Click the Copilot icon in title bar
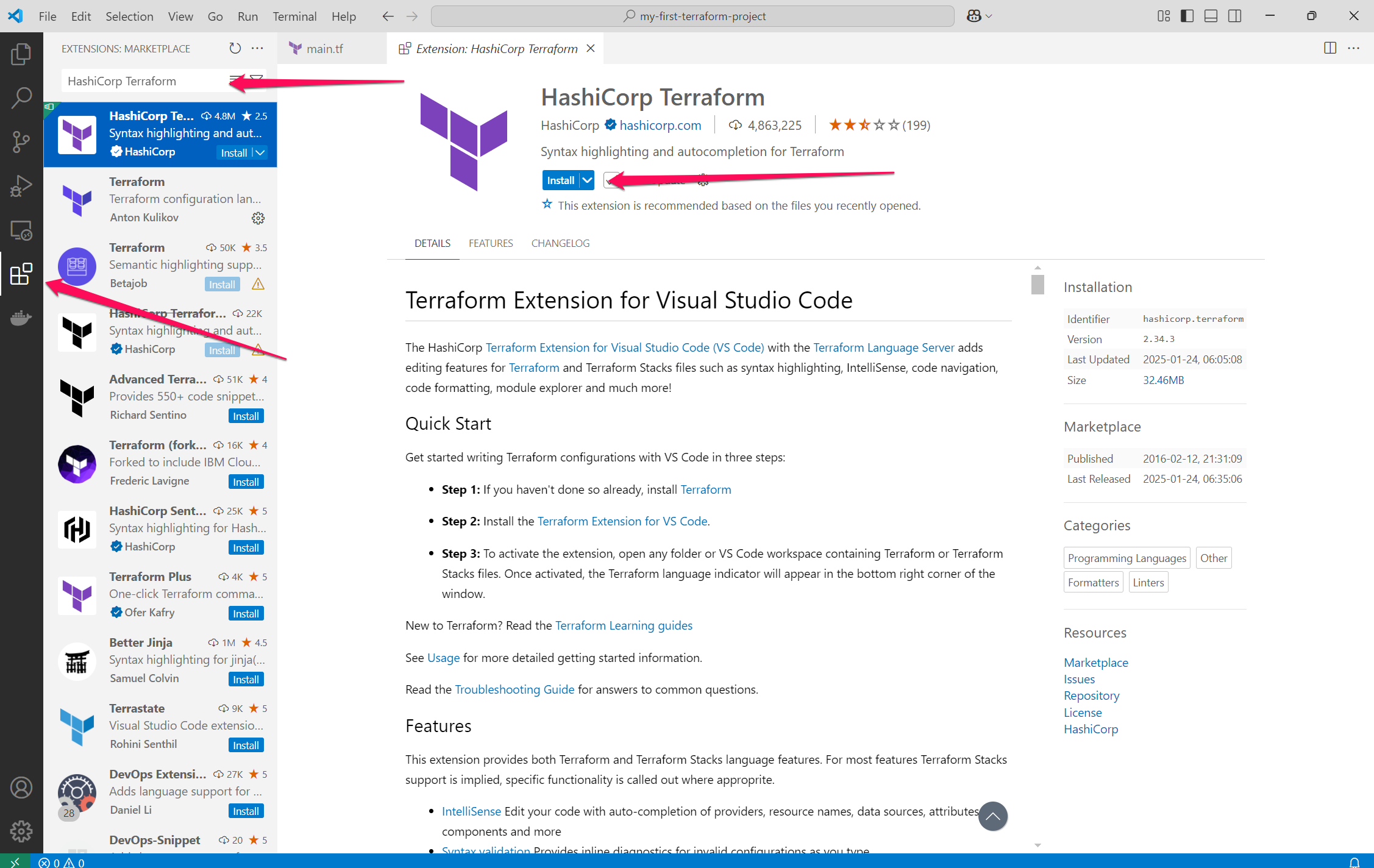The height and width of the screenshot is (868, 1374). tap(974, 16)
